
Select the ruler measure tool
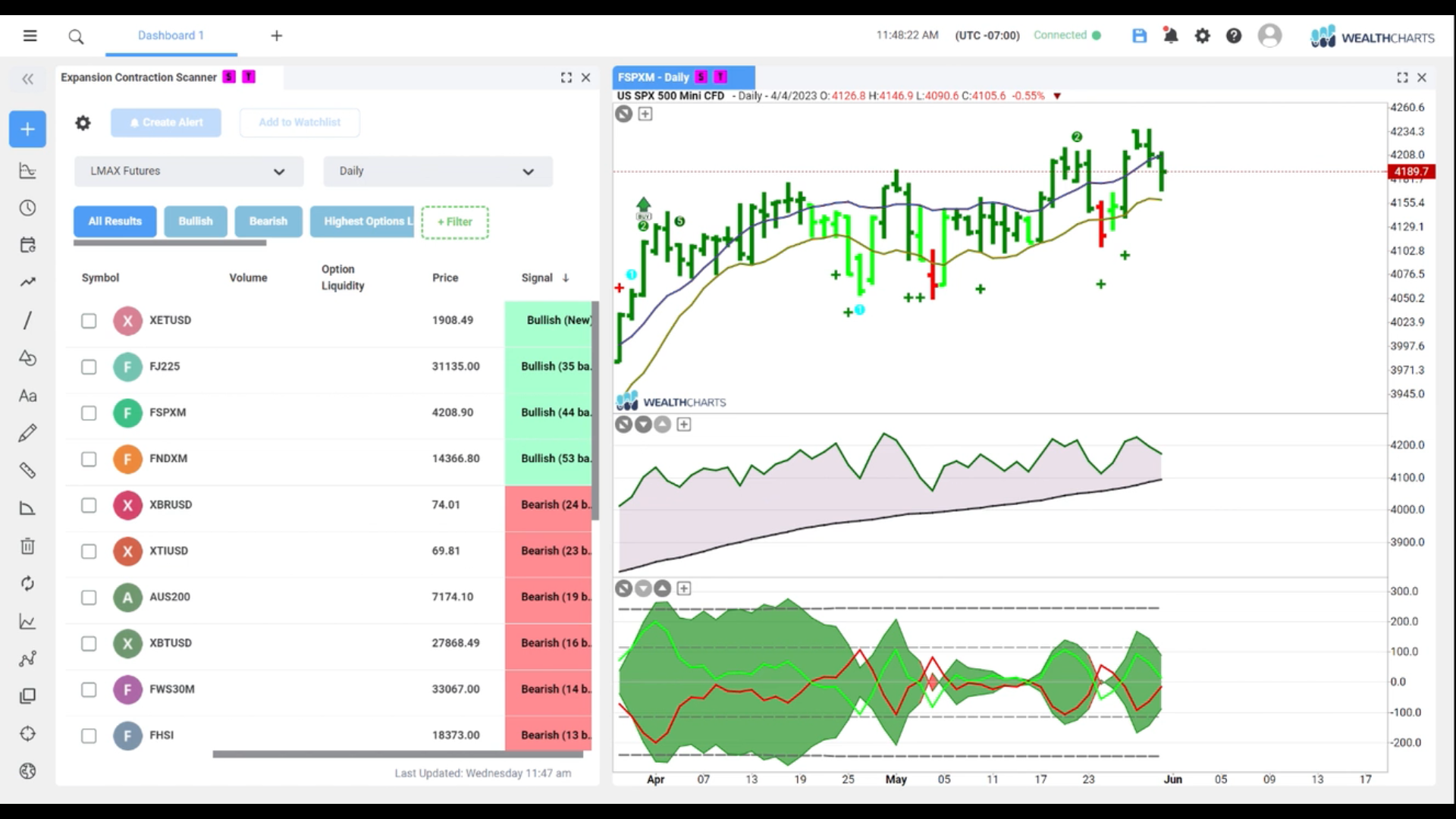click(x=27, y=471)
